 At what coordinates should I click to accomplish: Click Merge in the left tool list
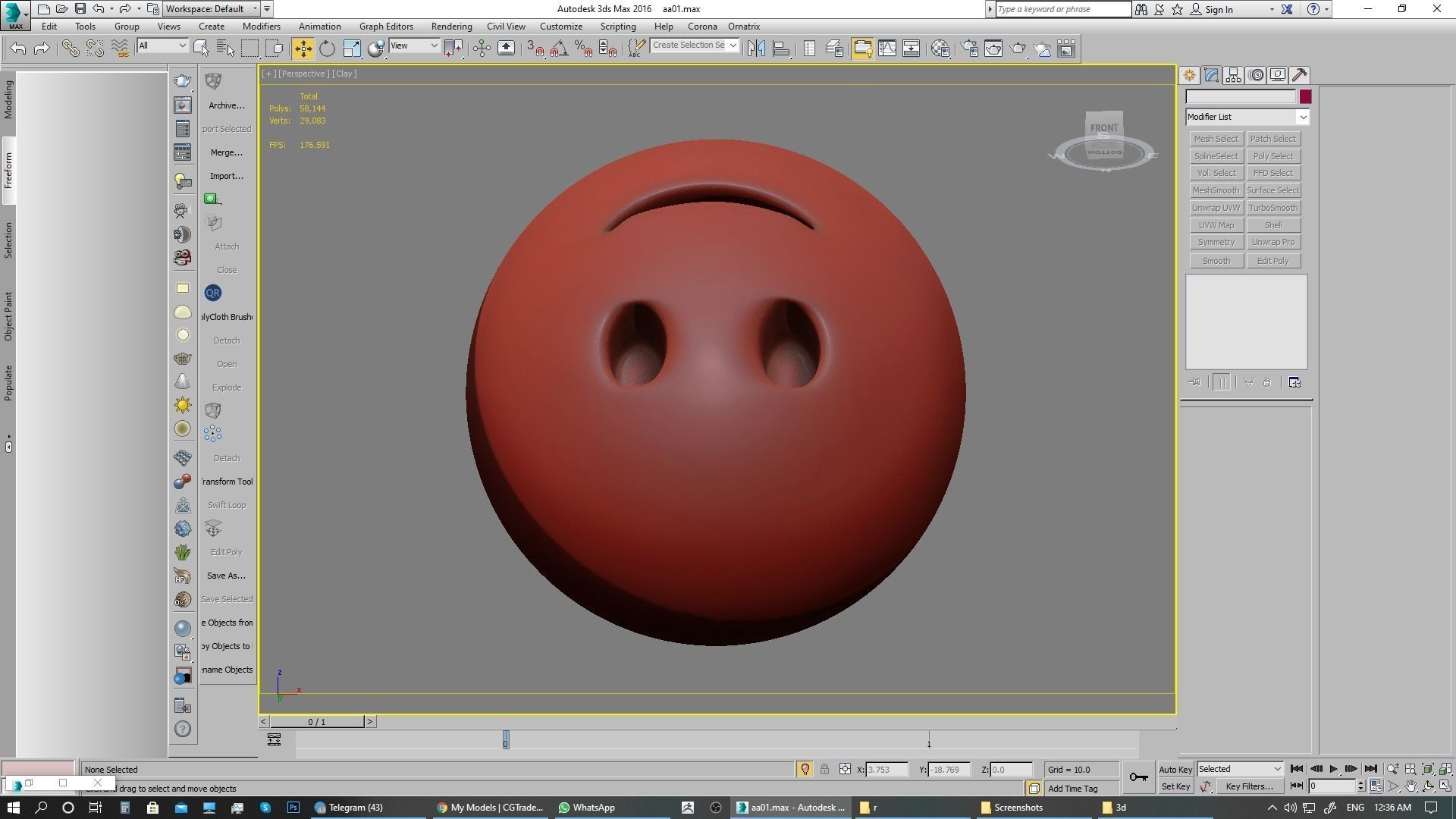coord(226,152)
